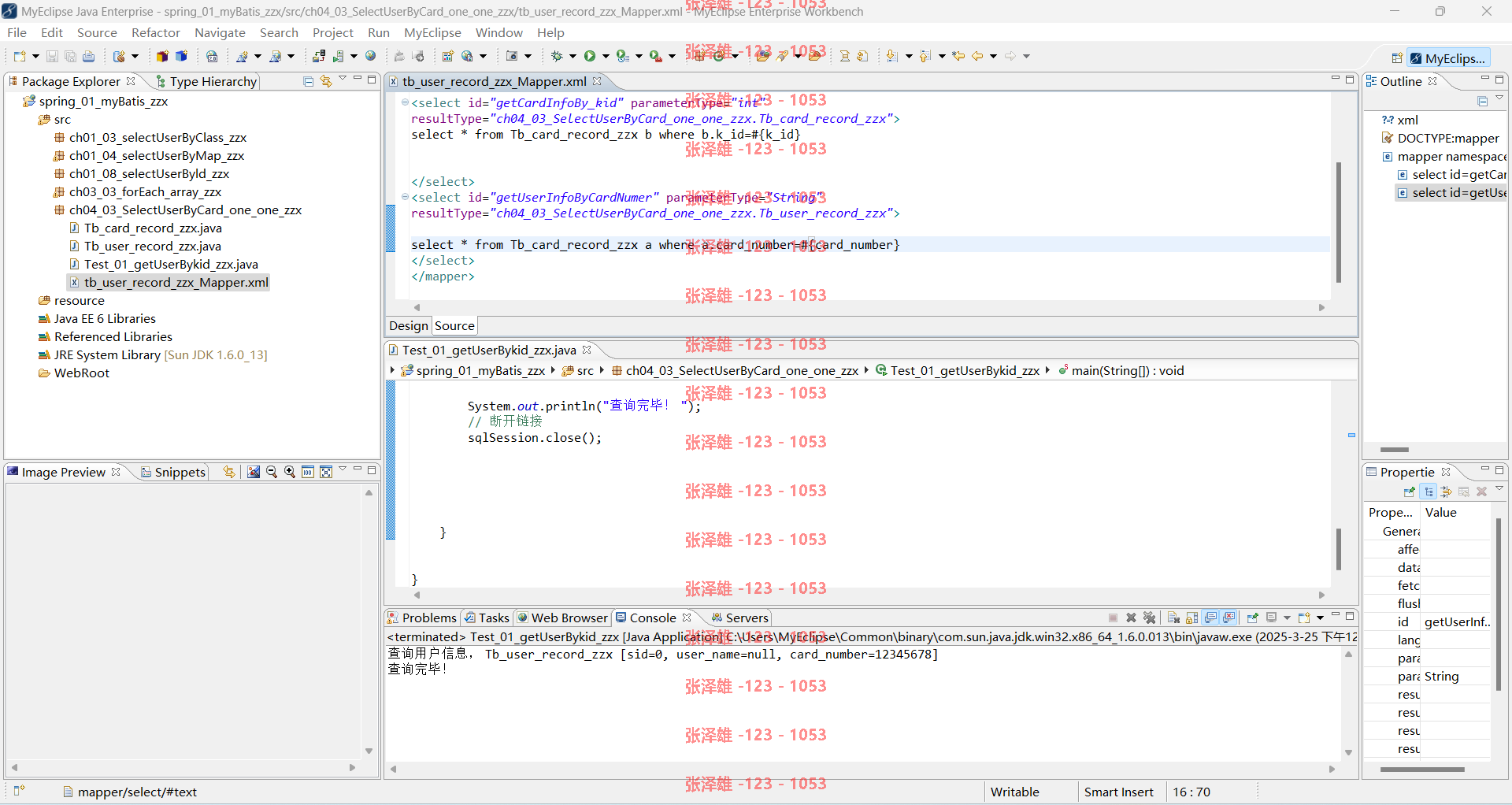Switch to the Servers tab
This screenshot has width=1512, height=805.
pyautogui.click(x=739, y=618)
